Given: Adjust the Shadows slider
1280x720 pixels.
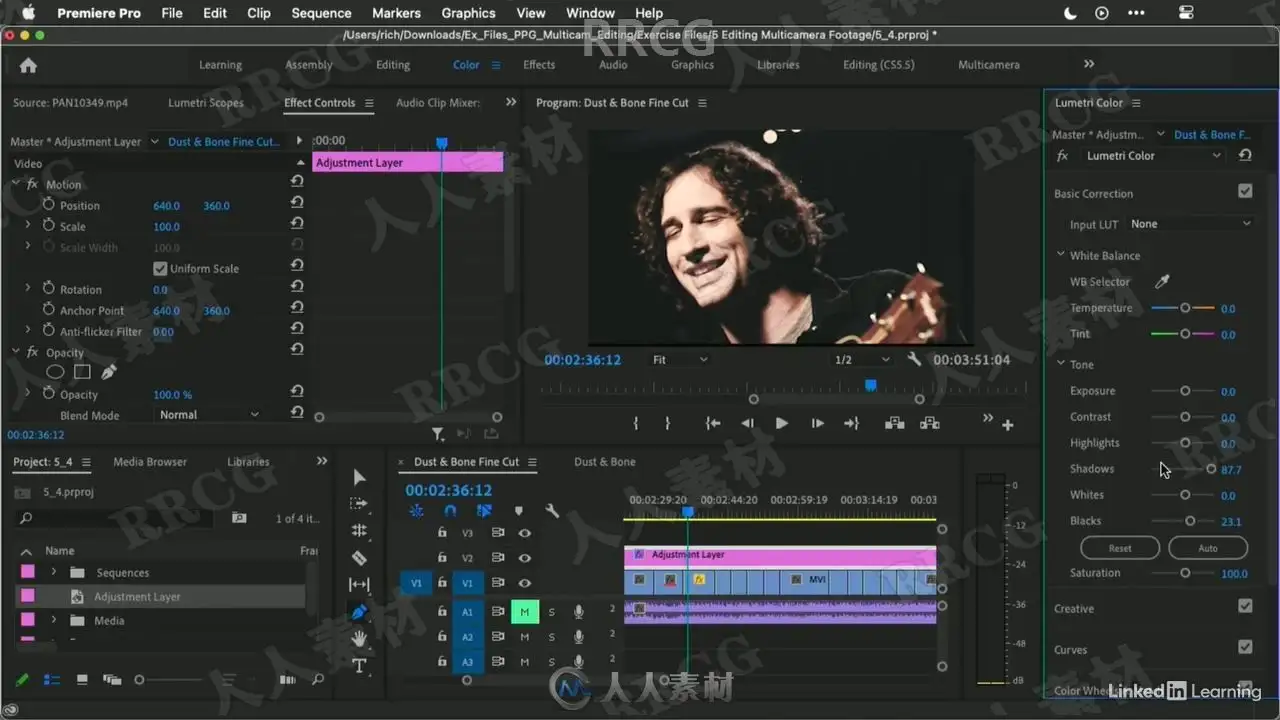Looking at the screenshot, I should coord(1211,469).
